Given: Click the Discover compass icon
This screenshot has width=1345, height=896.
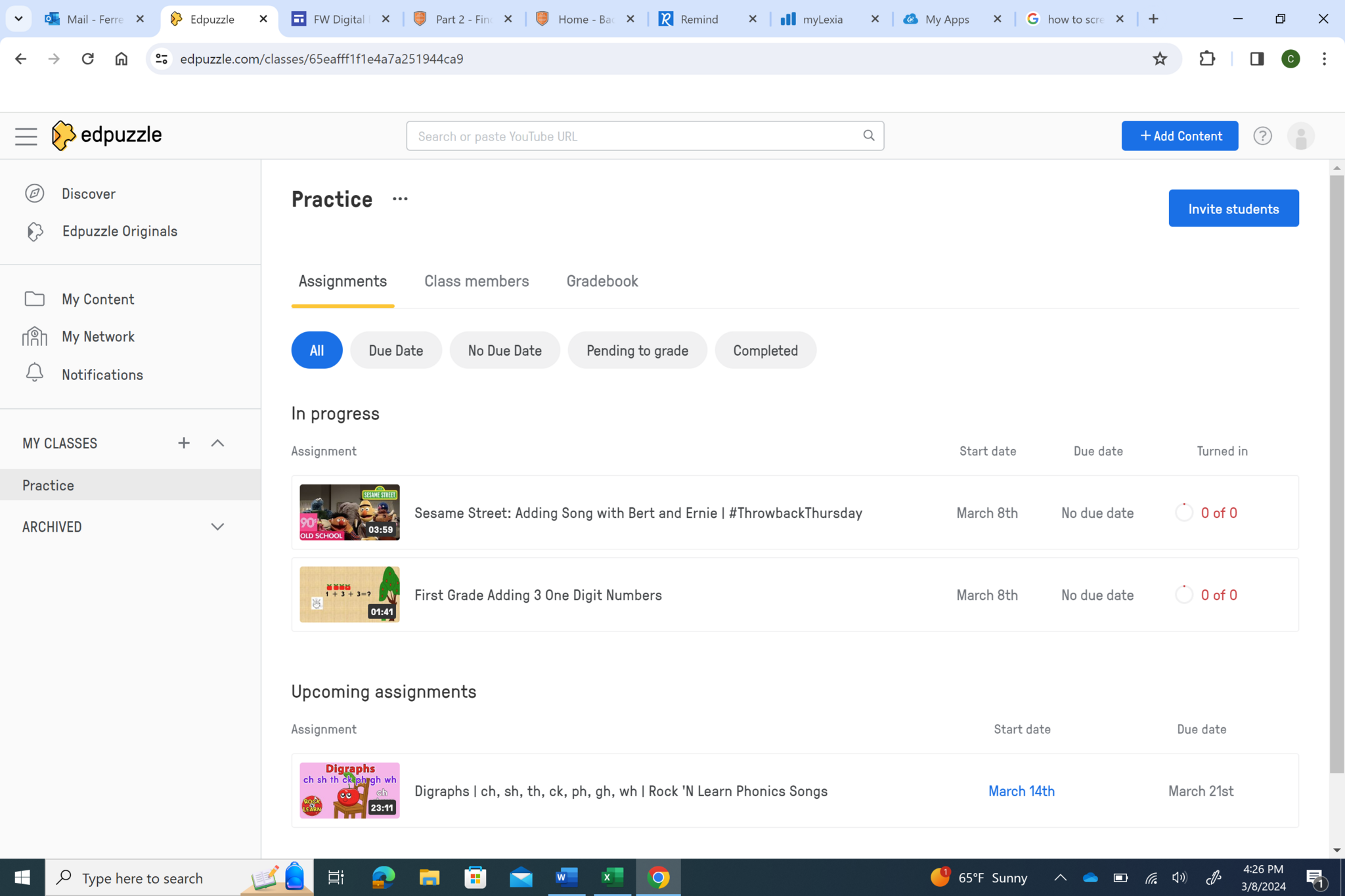Looking at the screenshot, I should click(34, 194).
